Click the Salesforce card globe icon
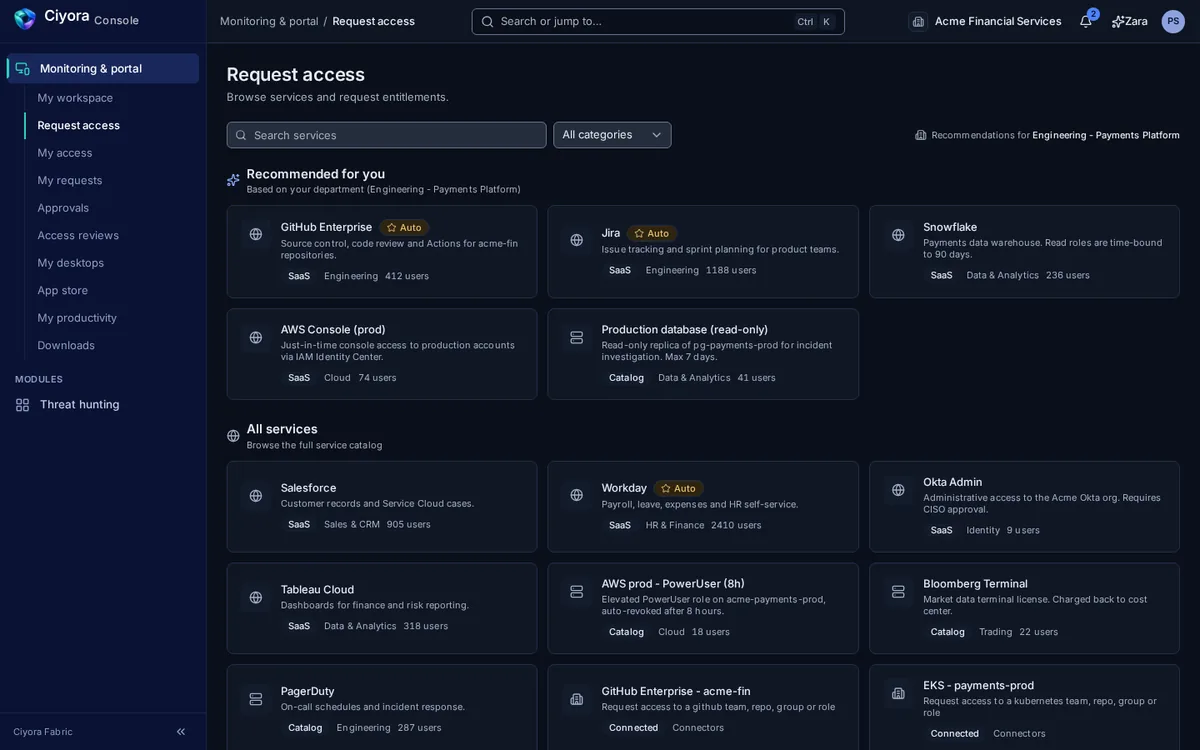The image size is (1200, 750). [x=256, y=495]
